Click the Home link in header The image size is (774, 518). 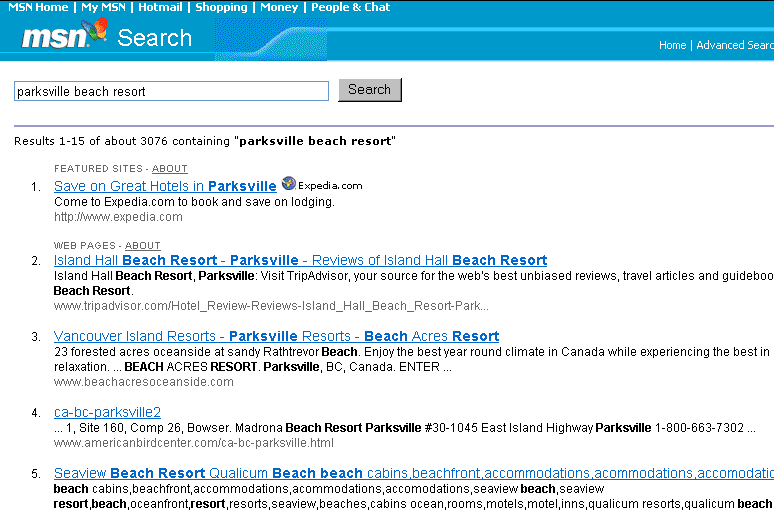[x=672, y=45]
